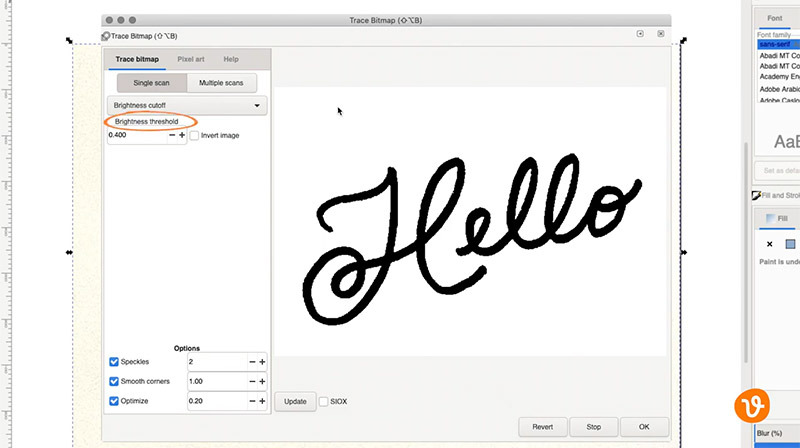The width and height of the screenshot is (800, 448).
Task: Increase the Speckles value with the plus button
Action: 262,362
